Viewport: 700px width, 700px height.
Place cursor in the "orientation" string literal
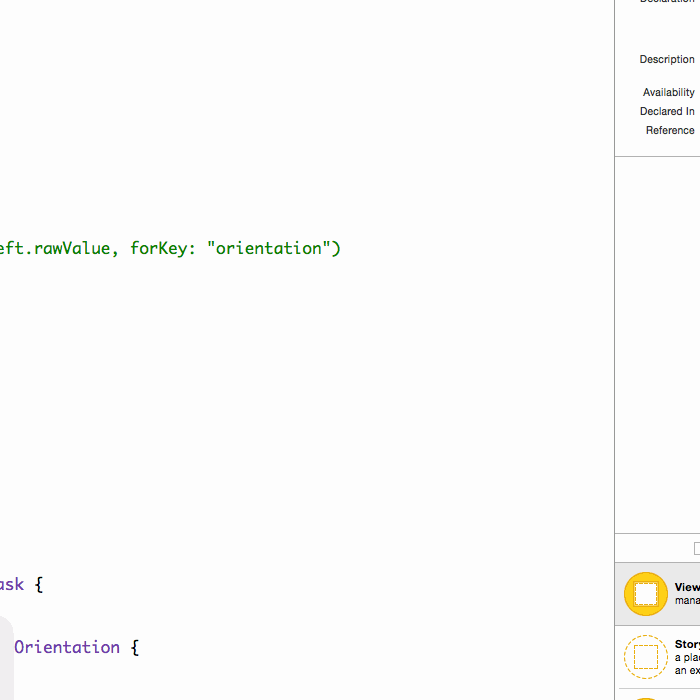tap(267, 248)
